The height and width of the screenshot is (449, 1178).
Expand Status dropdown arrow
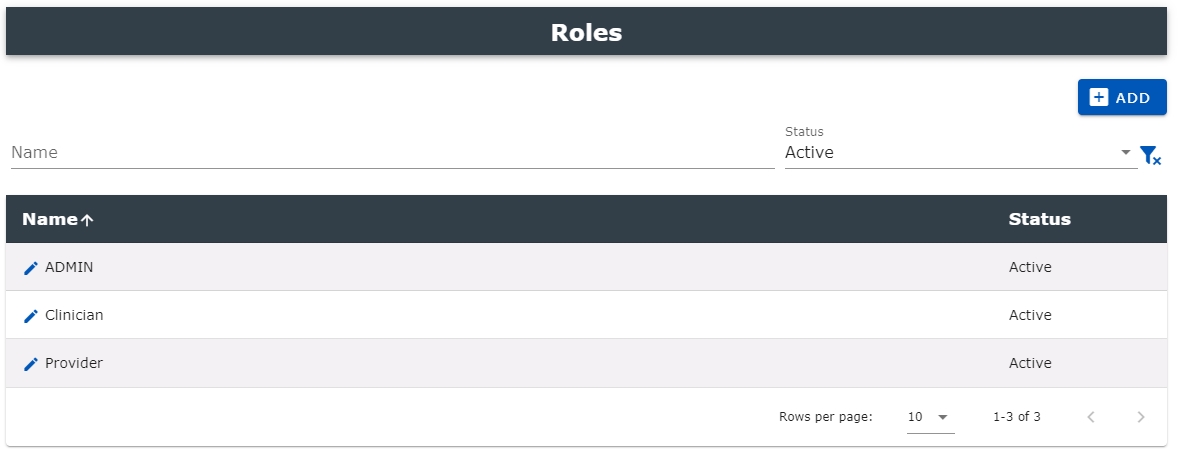point(1125,152)
